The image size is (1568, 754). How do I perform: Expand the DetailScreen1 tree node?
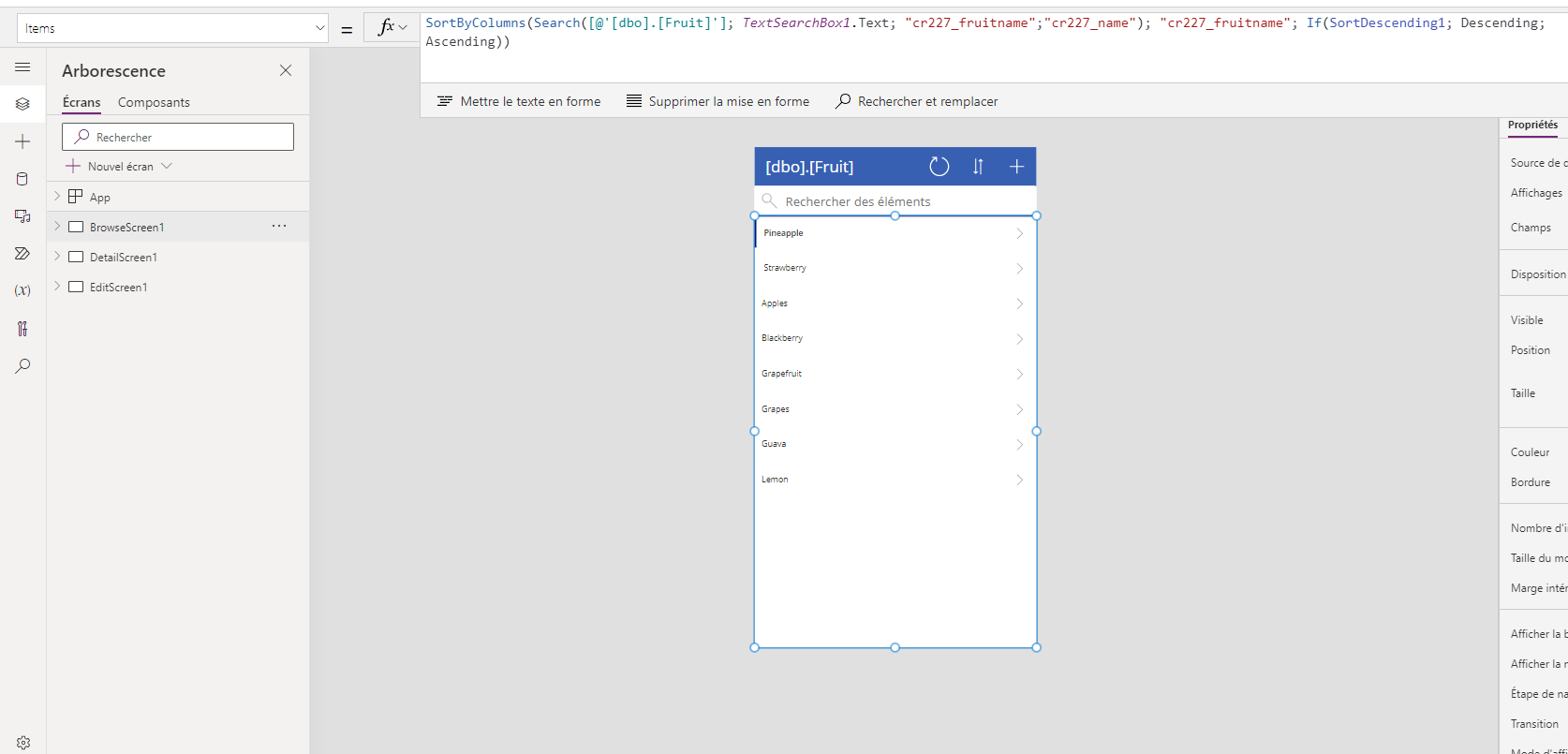57,256
